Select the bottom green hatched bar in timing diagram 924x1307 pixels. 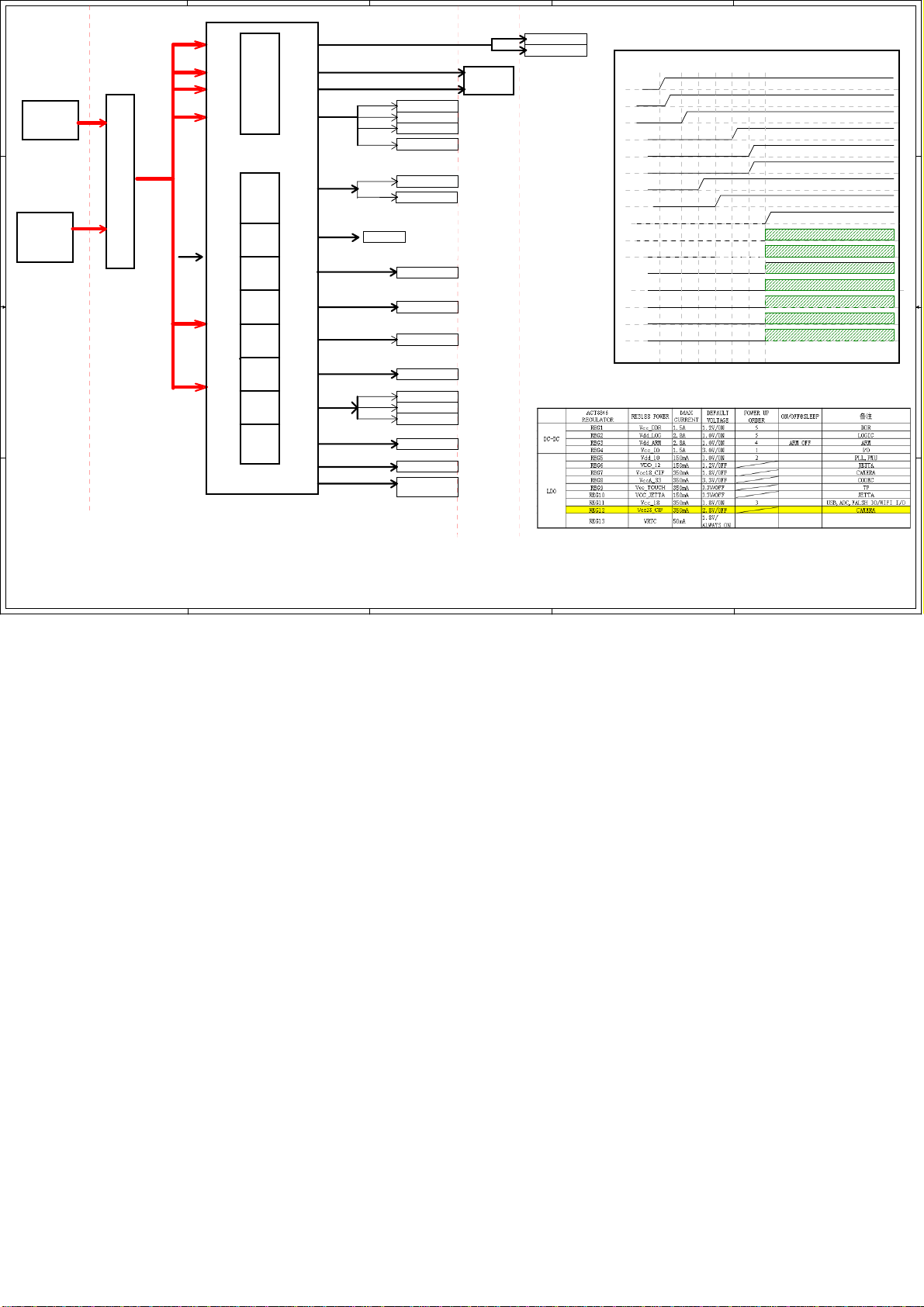pos(829,335)
